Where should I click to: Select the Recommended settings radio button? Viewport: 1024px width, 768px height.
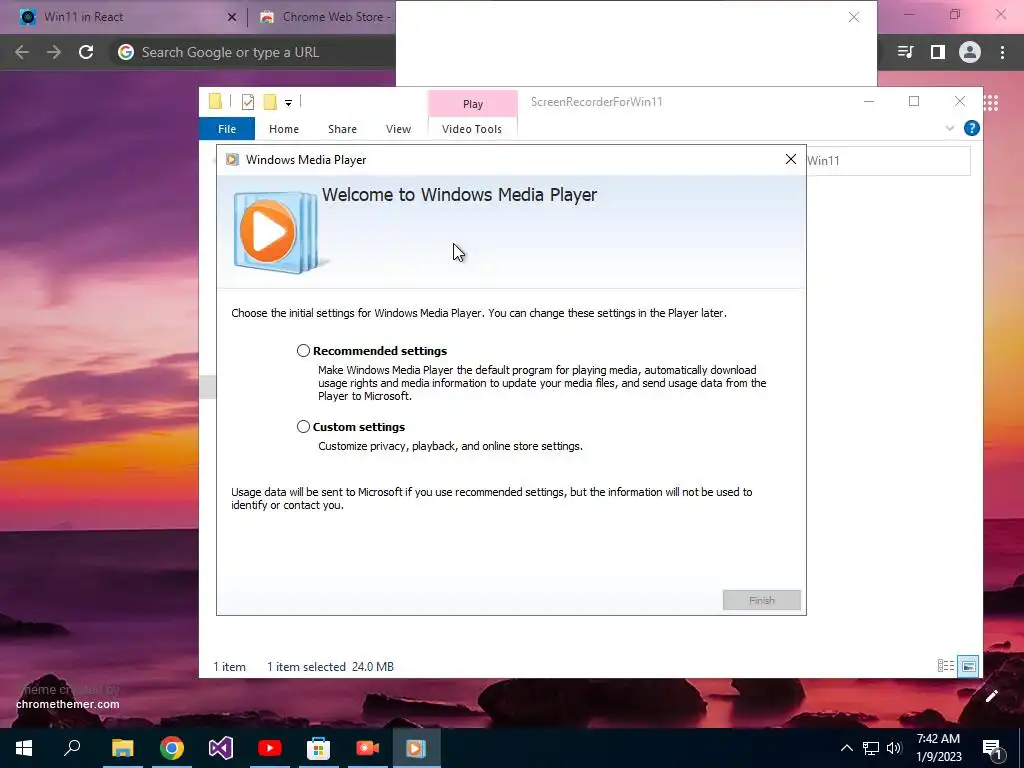pyautogui.click(x=303, y=351)
